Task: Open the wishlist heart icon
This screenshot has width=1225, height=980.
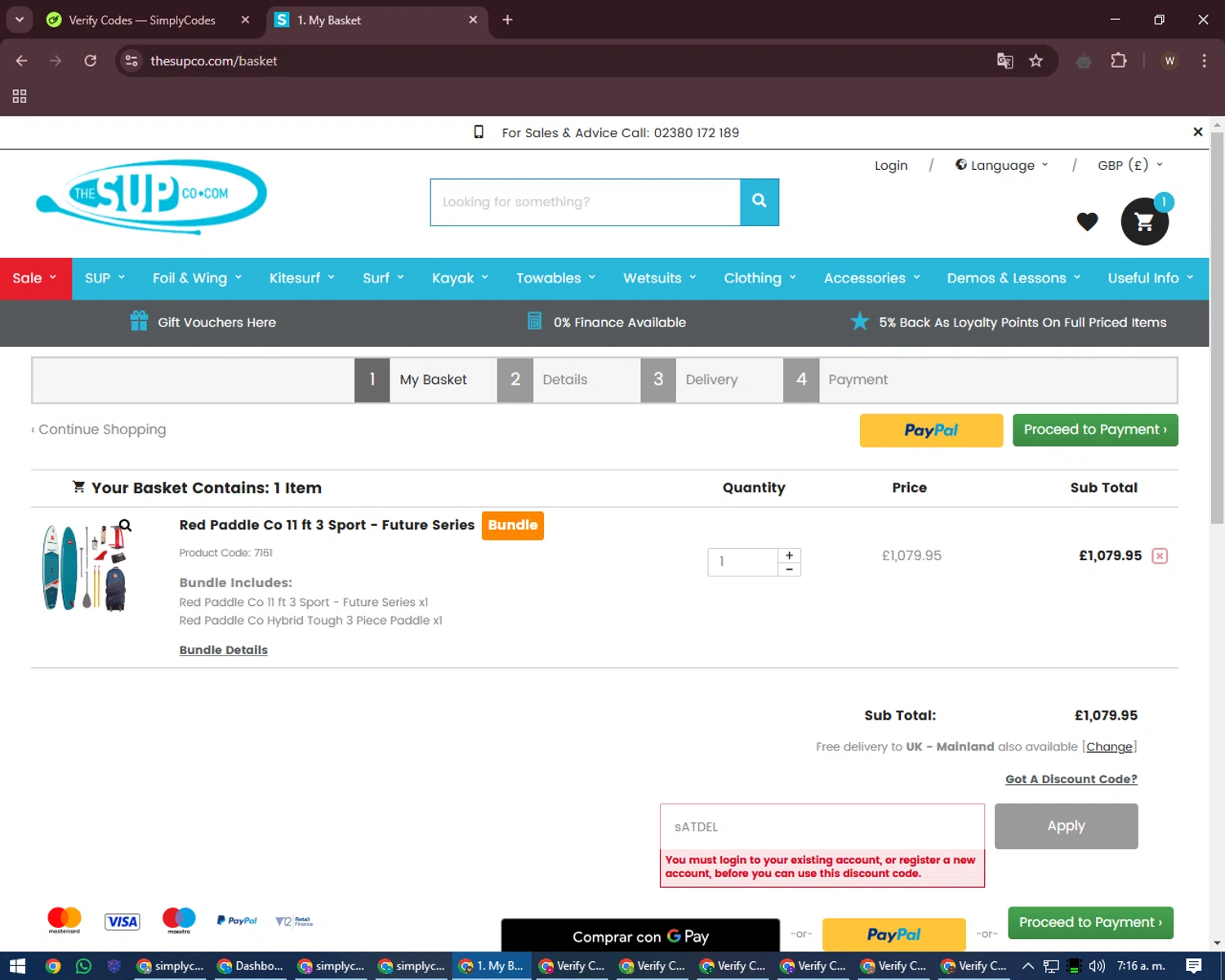Action: tap(1087, 221)
